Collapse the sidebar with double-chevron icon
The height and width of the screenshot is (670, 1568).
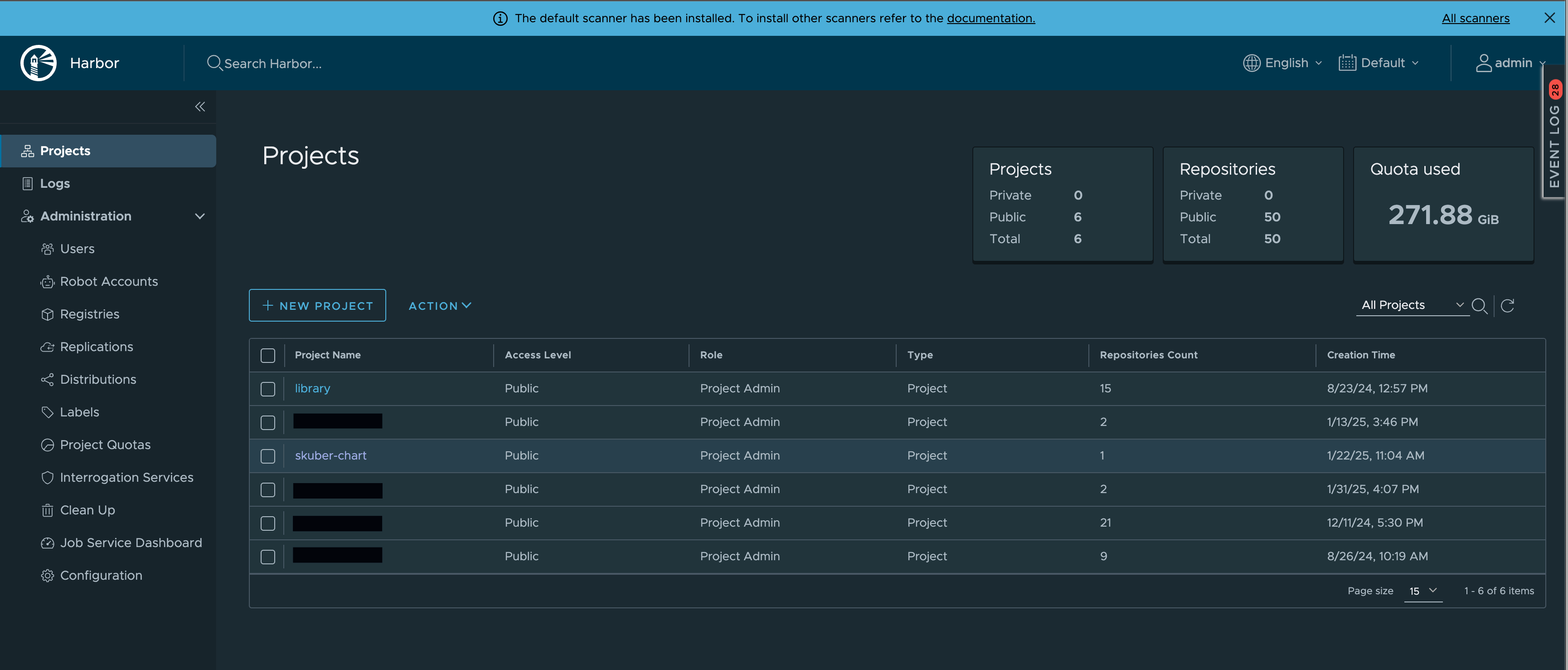[199, 107]
